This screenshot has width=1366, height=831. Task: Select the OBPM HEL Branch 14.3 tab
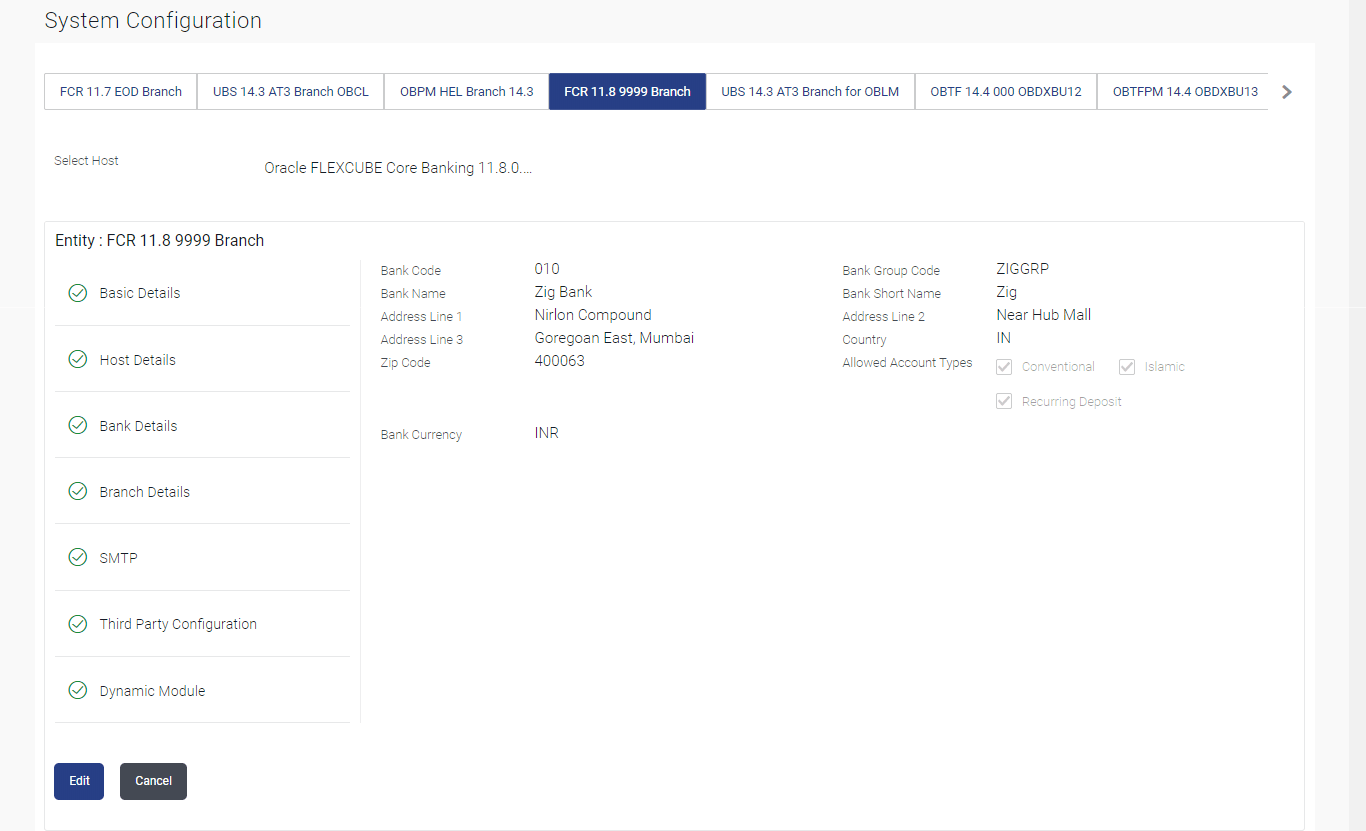467,91
